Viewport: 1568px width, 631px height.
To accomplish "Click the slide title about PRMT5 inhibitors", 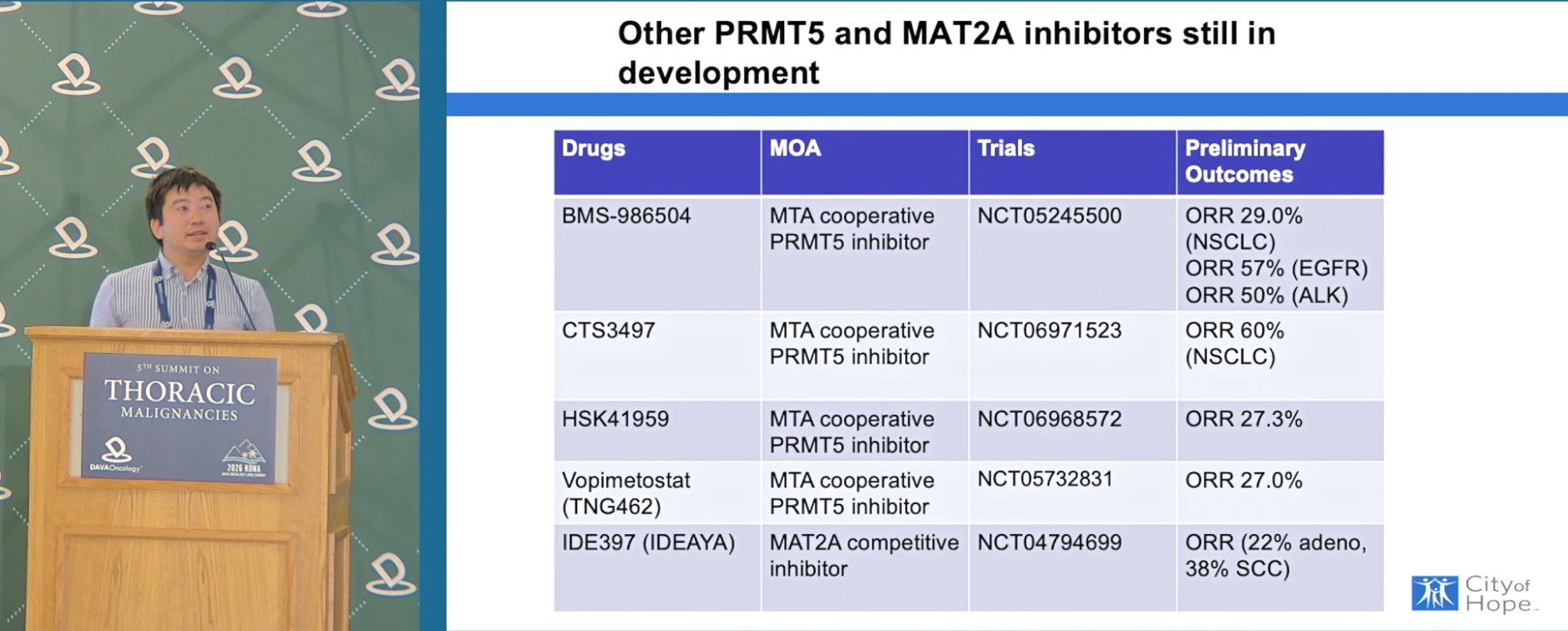I will pos(946,52).
